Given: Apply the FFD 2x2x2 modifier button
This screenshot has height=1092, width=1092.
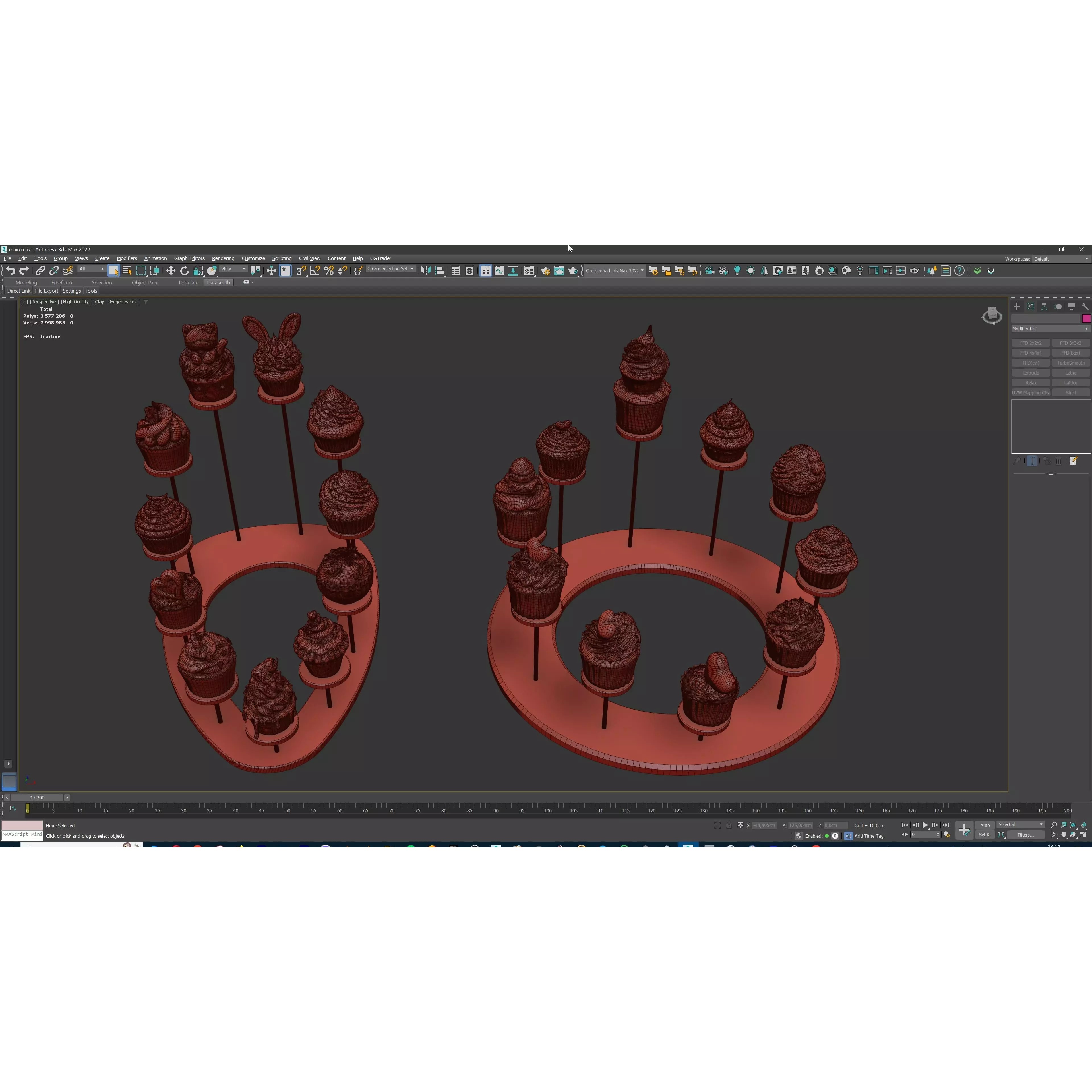Looking at the screenshot, I should [1030, 343].
